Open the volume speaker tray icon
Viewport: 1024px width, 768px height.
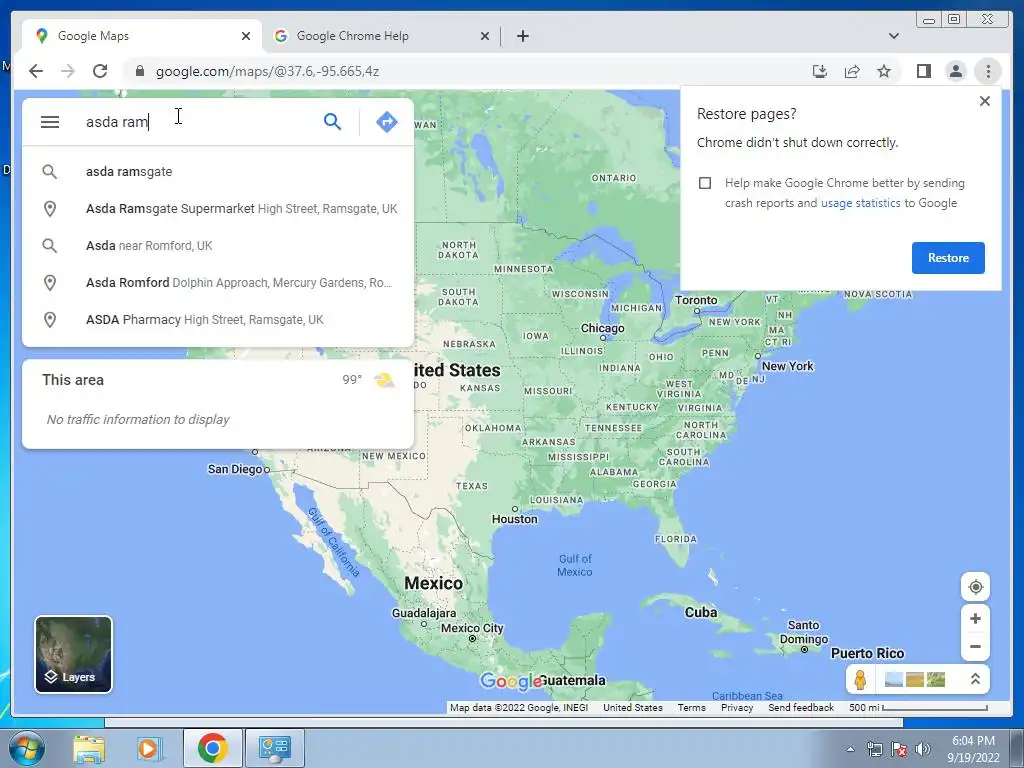(922, 749)
